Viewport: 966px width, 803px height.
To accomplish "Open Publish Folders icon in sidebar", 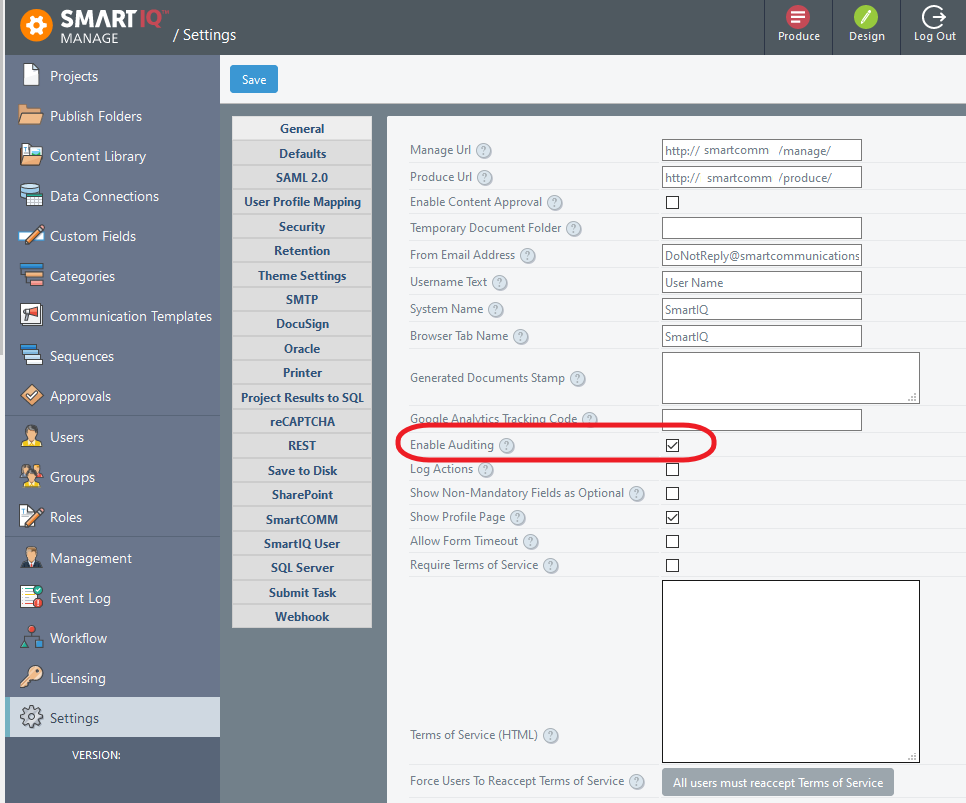I will tap(31, 115).
